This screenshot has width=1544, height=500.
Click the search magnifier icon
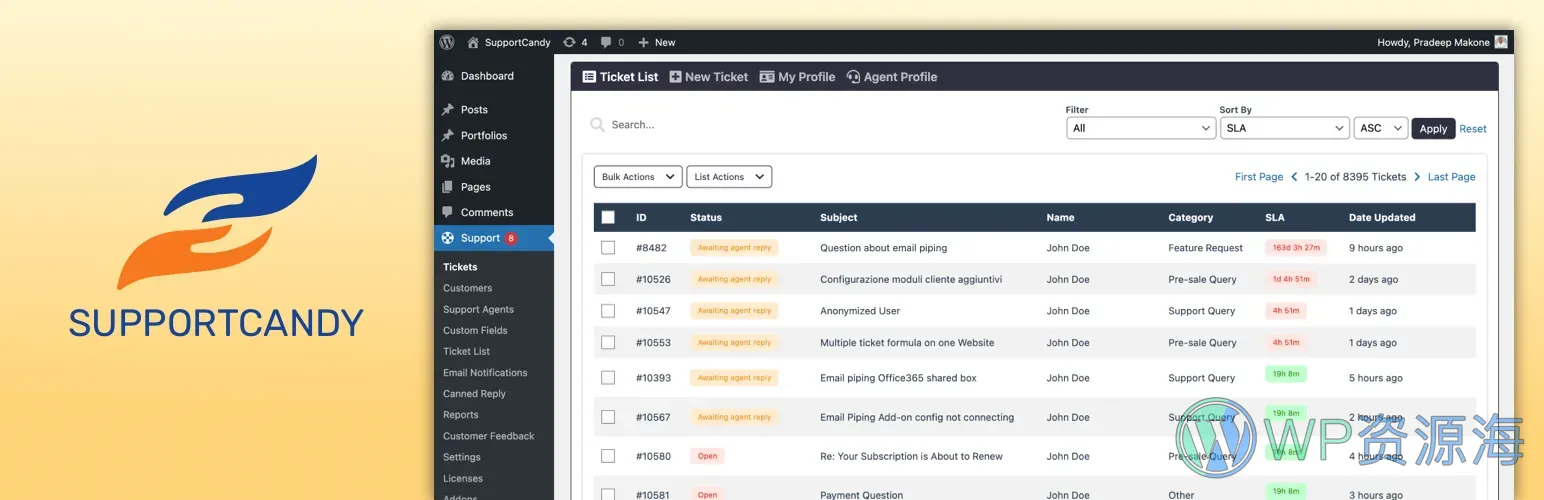(x=597, y=125)
